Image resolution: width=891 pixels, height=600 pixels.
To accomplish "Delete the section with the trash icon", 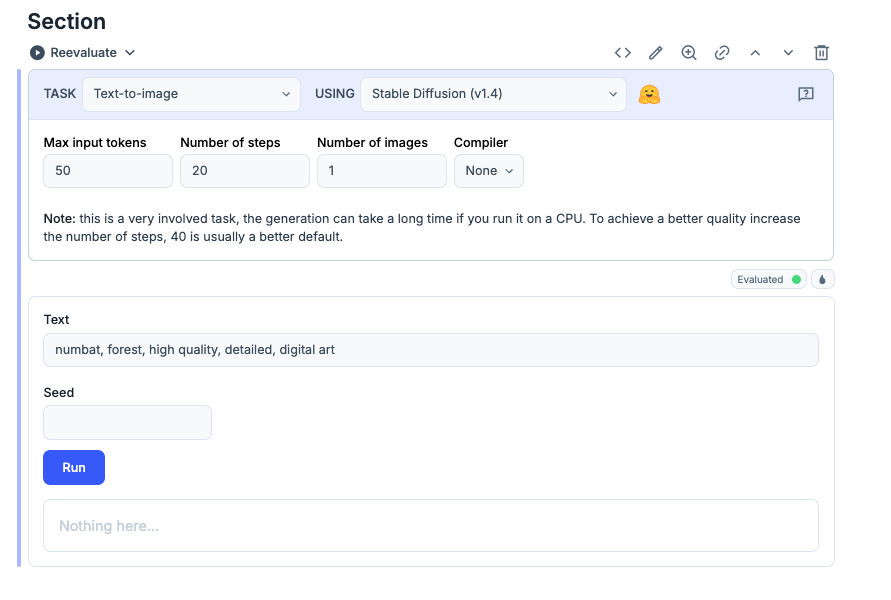I will [x=822, y=53].
